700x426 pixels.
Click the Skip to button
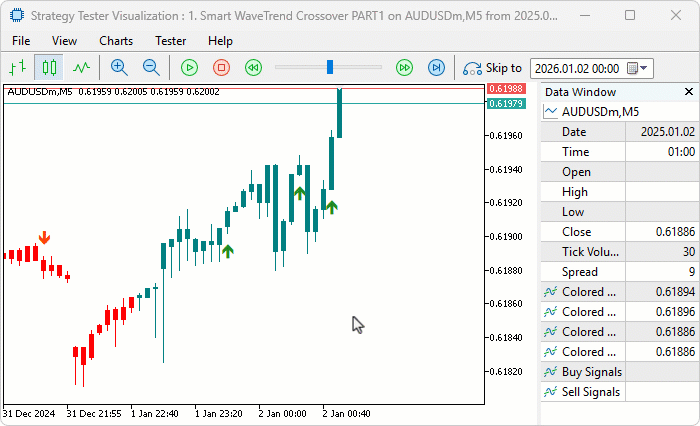click(x=492, y=68)
